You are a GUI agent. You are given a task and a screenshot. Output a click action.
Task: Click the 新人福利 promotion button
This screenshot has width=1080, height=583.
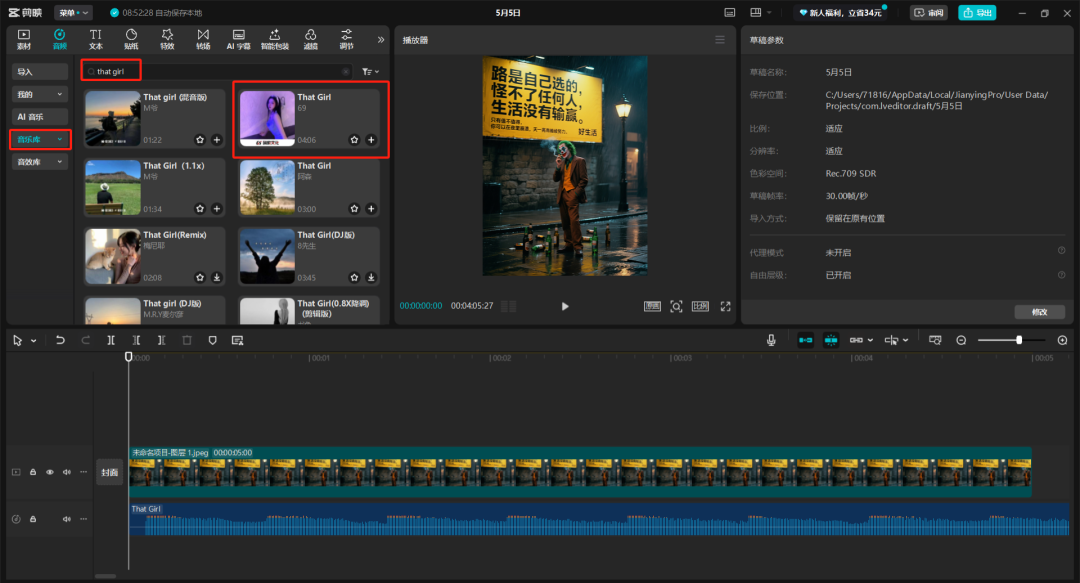(841, 12)
